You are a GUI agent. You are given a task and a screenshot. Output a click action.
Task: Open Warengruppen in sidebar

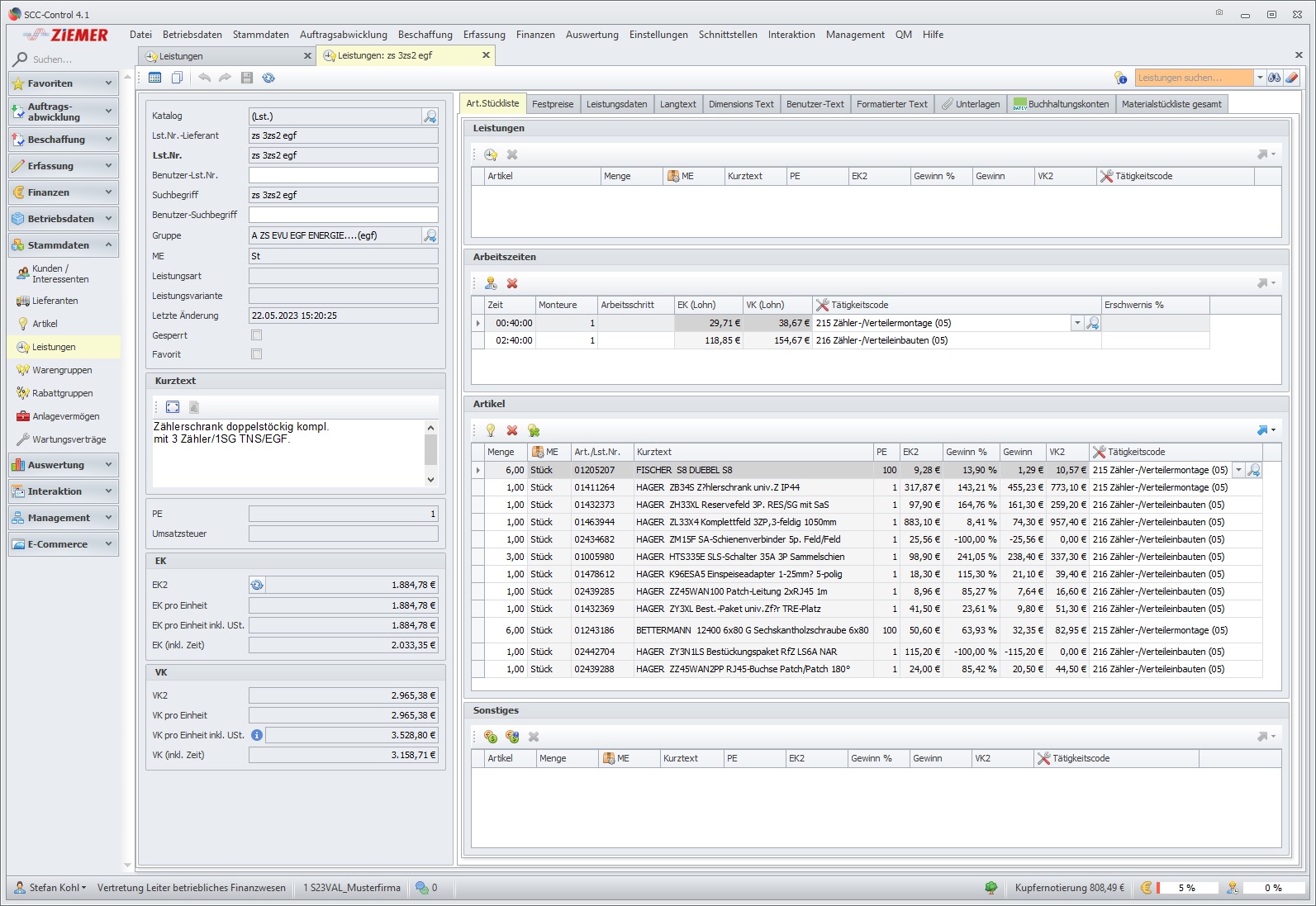64,370
